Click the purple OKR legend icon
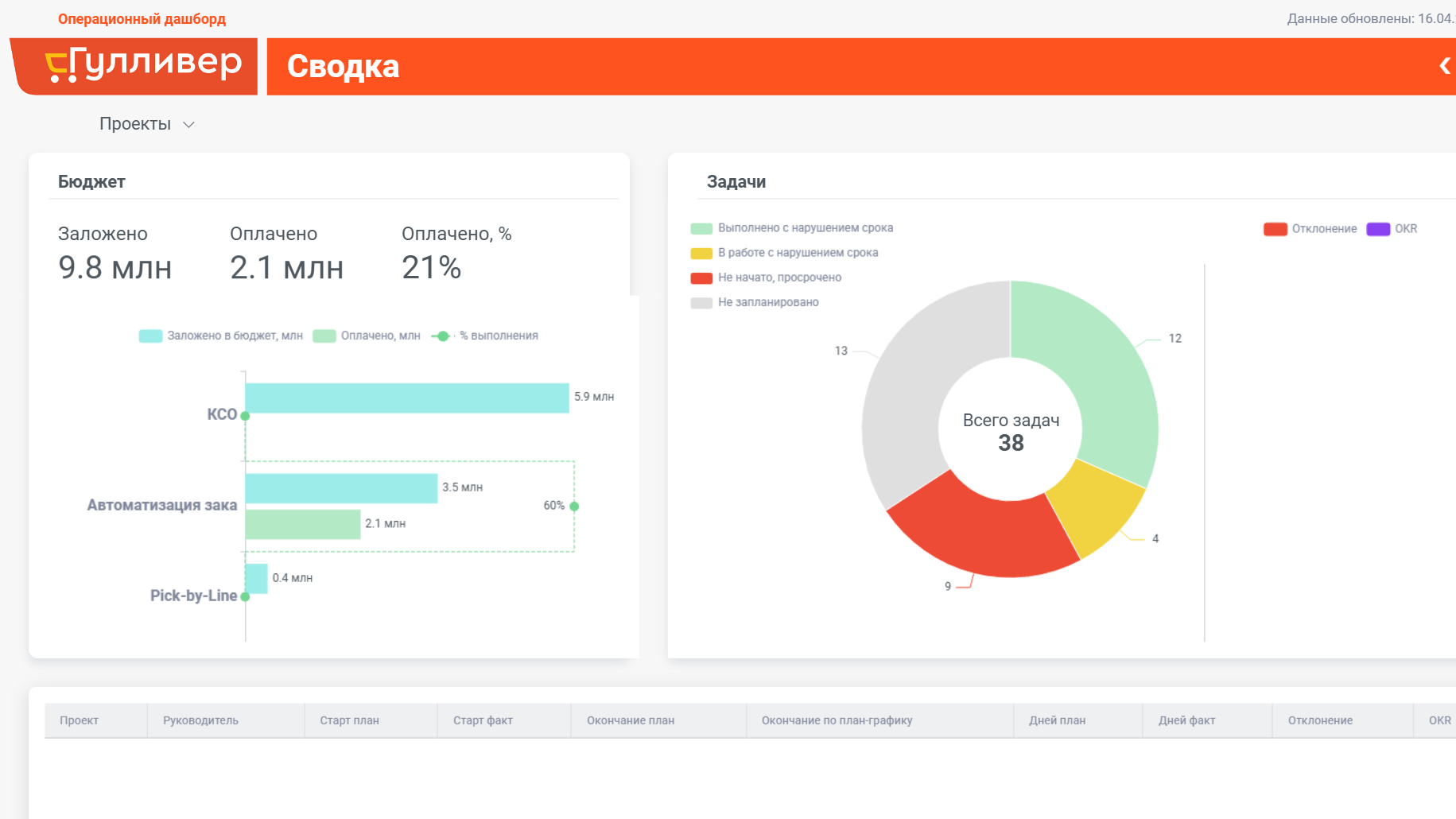 (x=1378, y=229)
